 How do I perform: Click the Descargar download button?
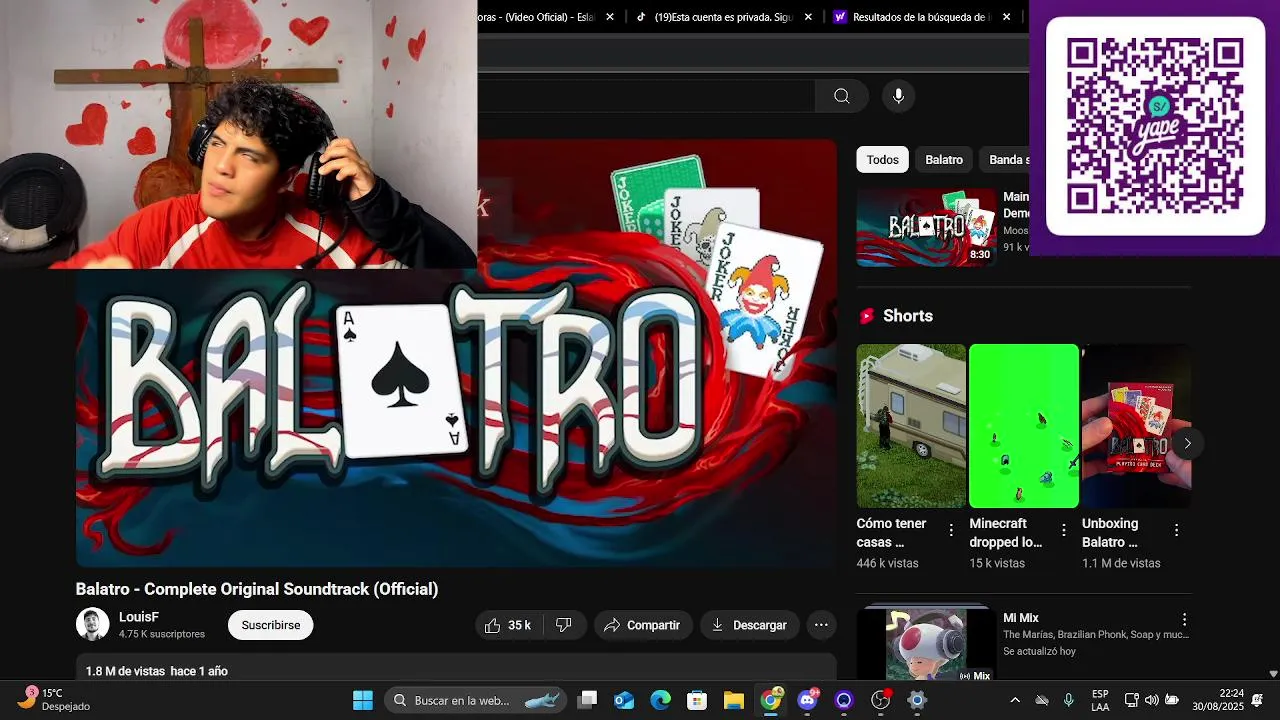point(749,625)
